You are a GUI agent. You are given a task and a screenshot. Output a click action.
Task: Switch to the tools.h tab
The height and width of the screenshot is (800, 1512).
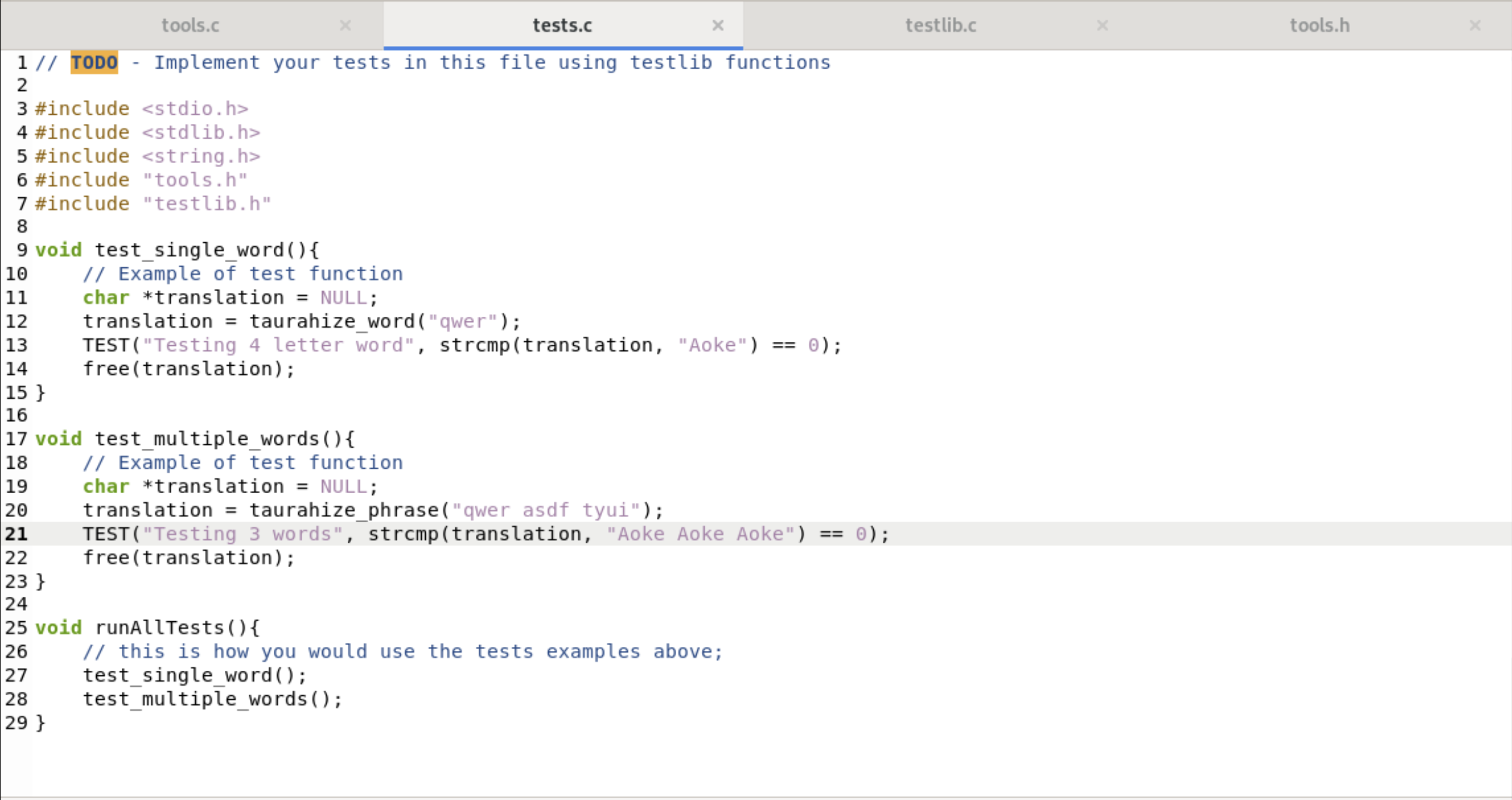click(1319, 25)
